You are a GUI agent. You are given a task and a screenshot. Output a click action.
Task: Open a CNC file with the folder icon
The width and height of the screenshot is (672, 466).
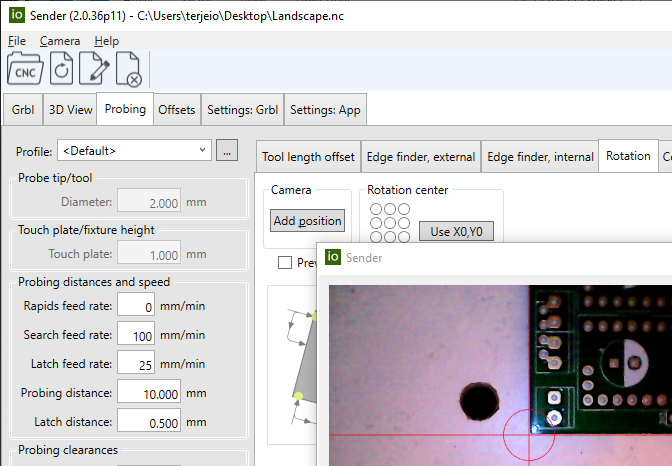click(25, 69)
